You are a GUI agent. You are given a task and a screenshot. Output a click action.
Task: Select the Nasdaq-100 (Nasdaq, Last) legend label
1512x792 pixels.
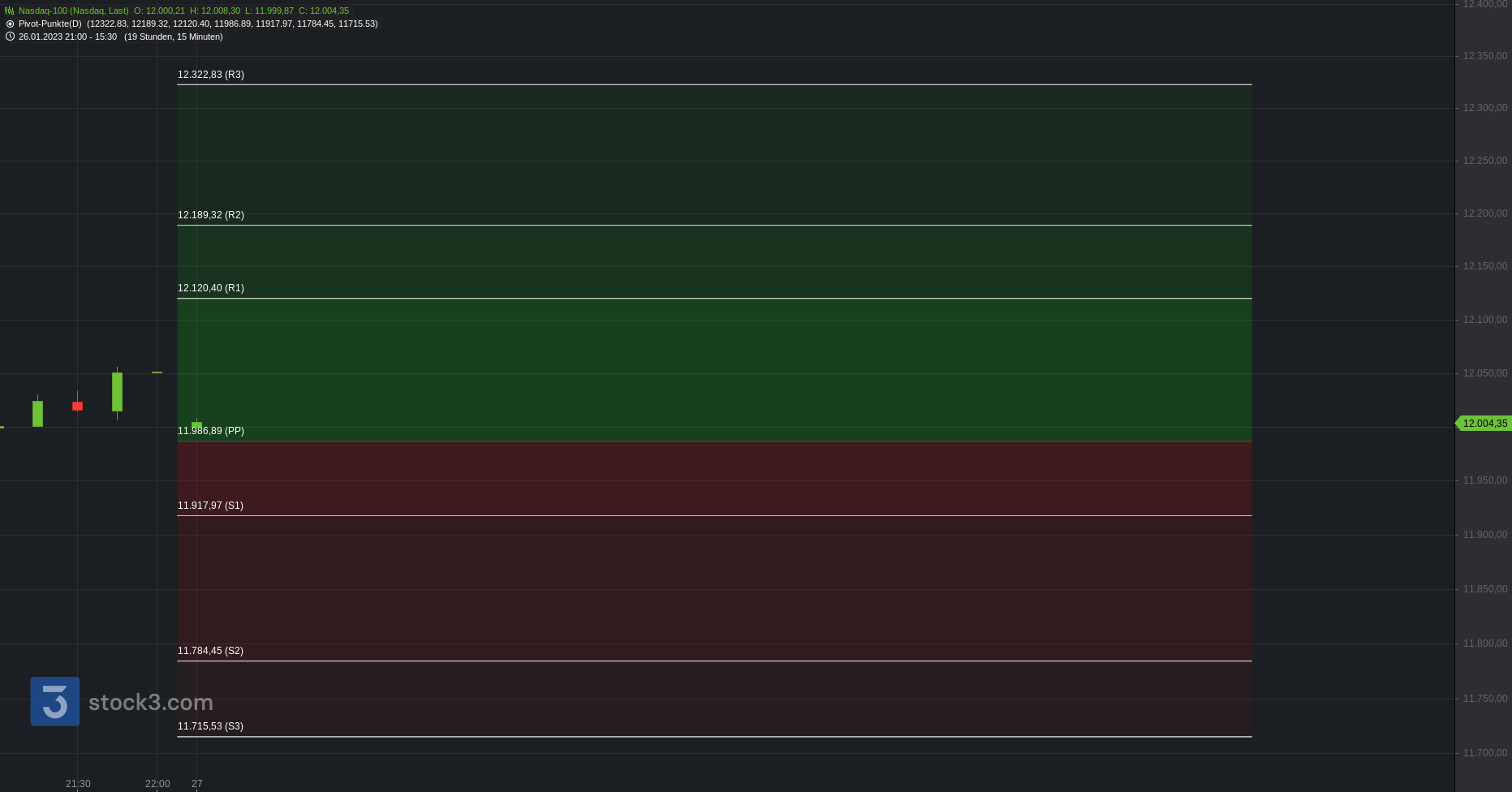pyautogui.click(x=74, y=11)
